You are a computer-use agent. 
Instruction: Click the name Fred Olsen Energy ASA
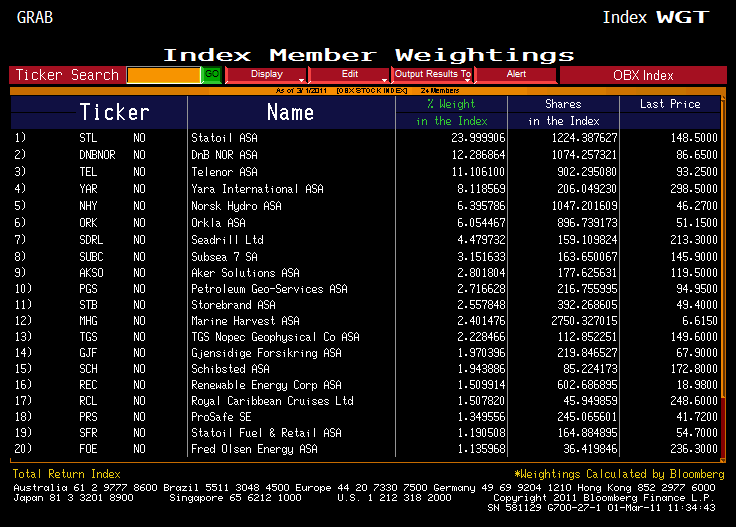click(x=254, y=449)
